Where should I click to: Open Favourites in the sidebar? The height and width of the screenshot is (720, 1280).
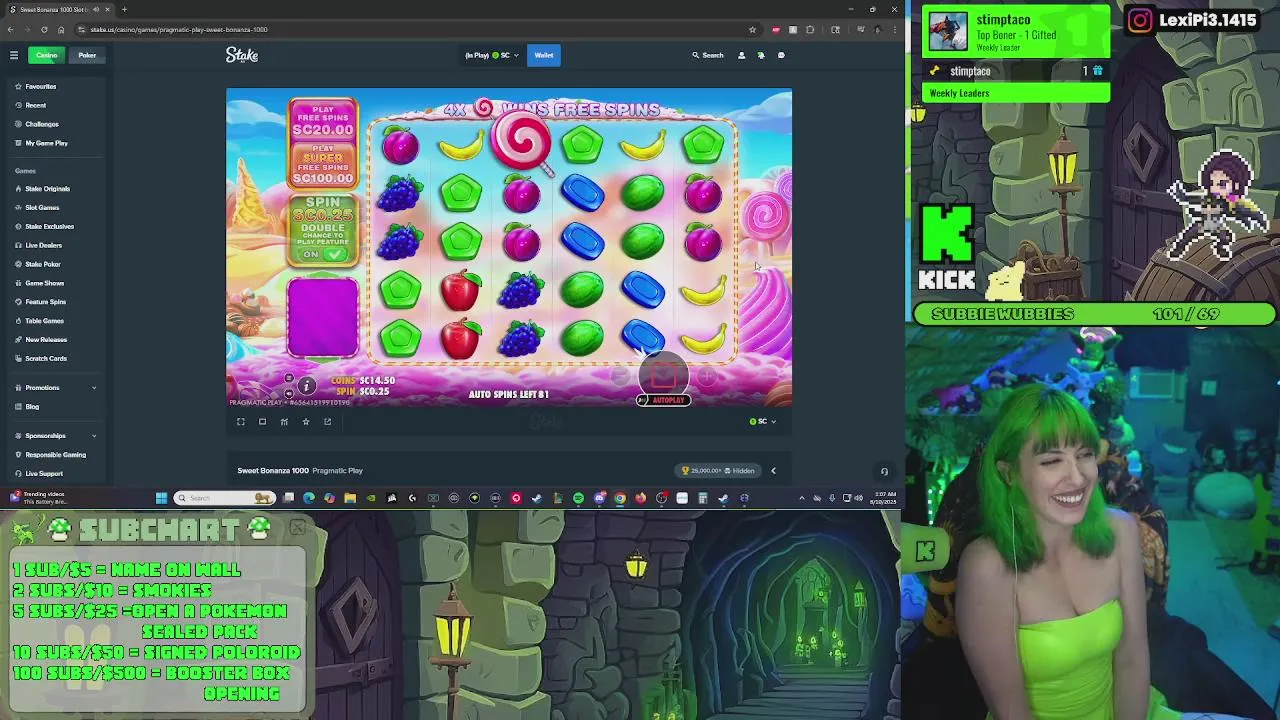click(x=41, y=87)
